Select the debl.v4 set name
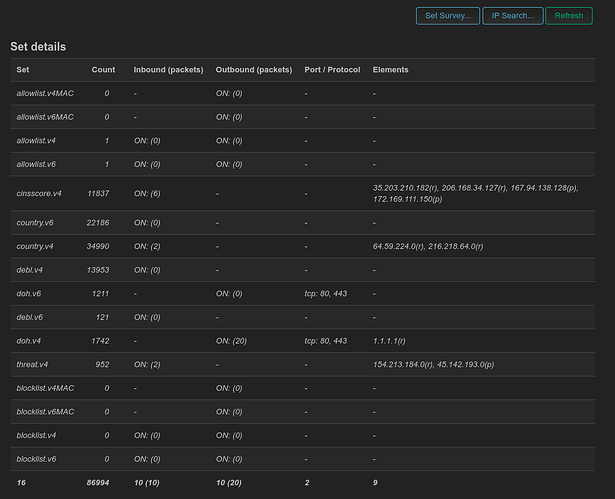Image resolution: width=615 pixels, height=499 pixels. pyautogui.click(x=29, y=270)
